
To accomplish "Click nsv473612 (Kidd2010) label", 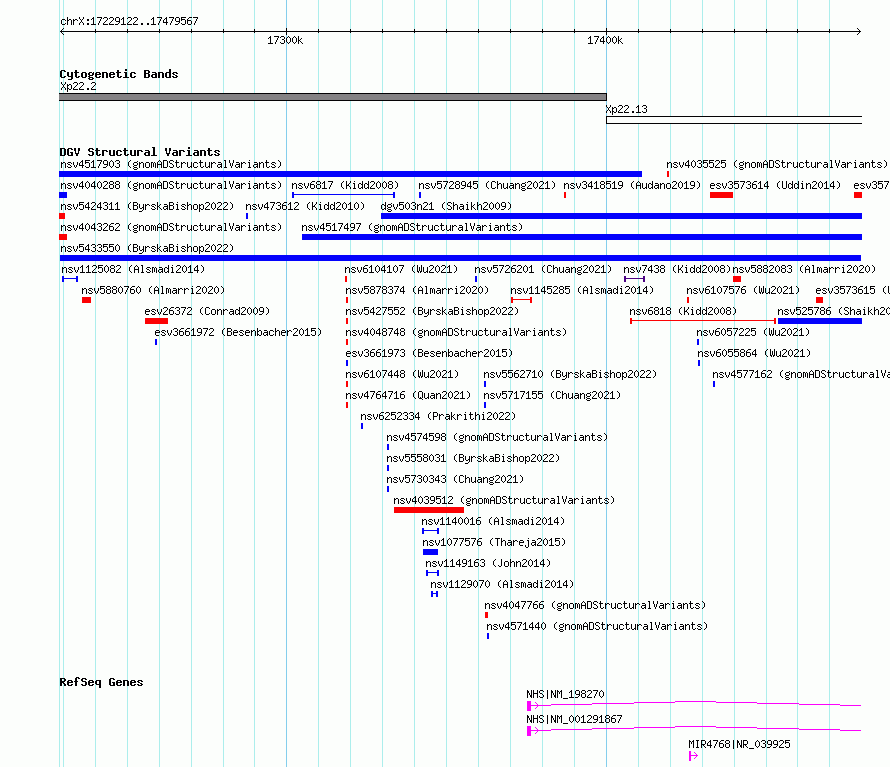I will pos(305,207).
